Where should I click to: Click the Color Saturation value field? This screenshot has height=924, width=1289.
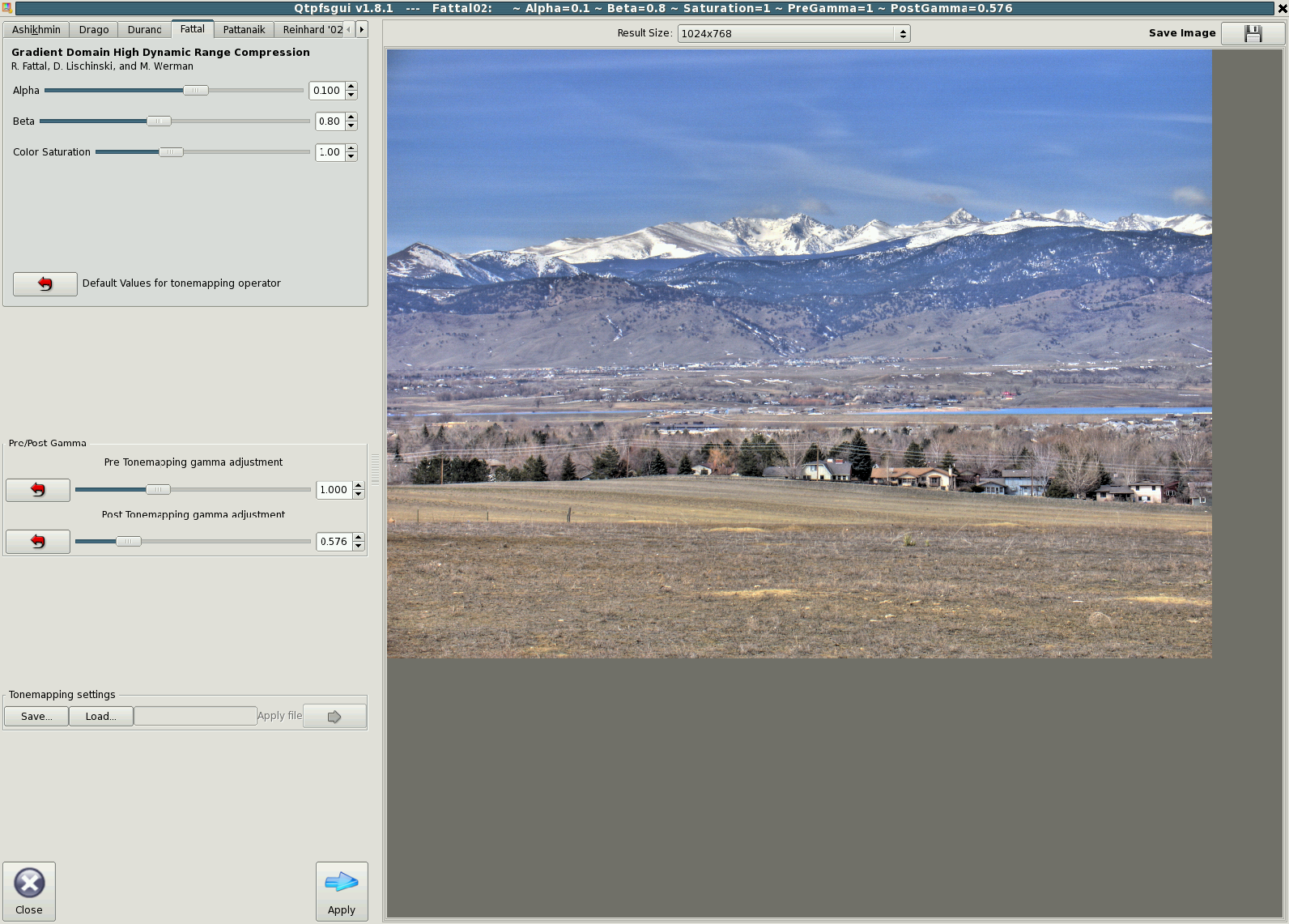pyautogui.click(x=330, y=152)
